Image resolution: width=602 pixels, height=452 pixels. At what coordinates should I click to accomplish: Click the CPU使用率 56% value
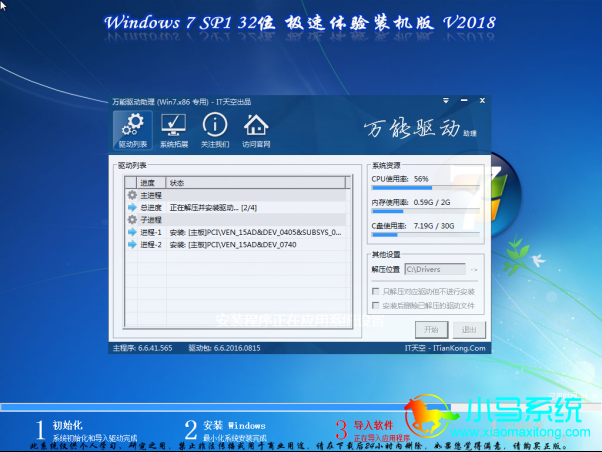click(x=421, y=179)
